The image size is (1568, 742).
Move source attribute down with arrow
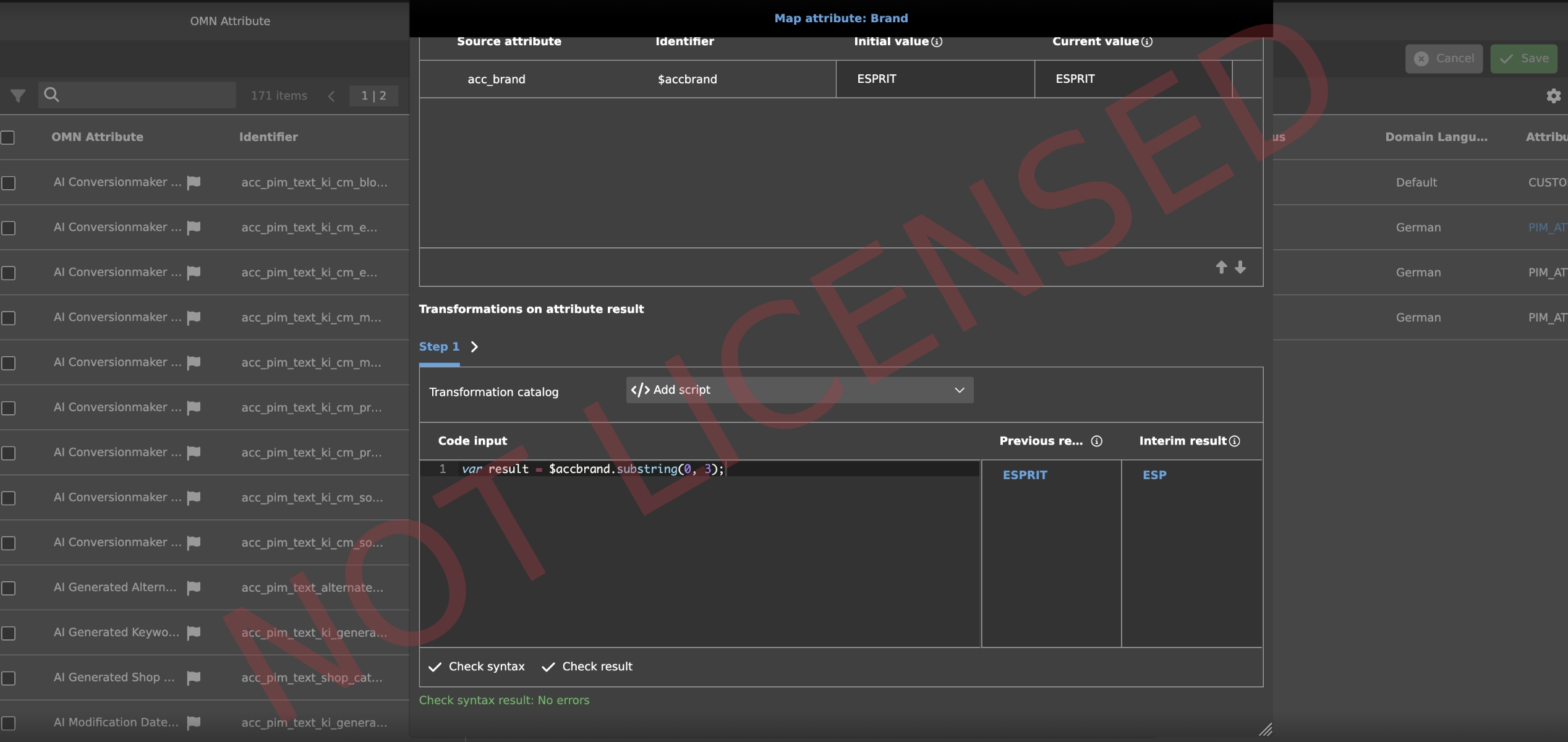click(1240, 267)
